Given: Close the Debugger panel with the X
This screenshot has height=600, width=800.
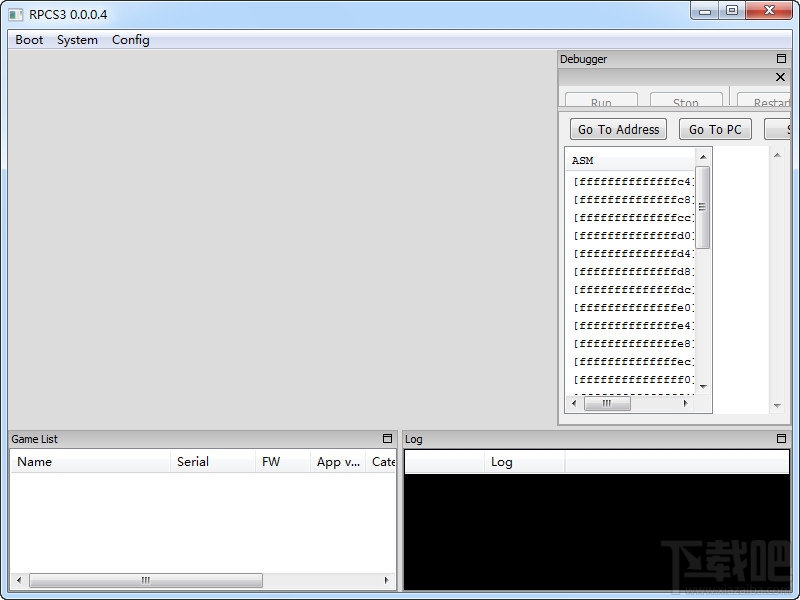Looking at the screenshot, I should tap(780, 77).
